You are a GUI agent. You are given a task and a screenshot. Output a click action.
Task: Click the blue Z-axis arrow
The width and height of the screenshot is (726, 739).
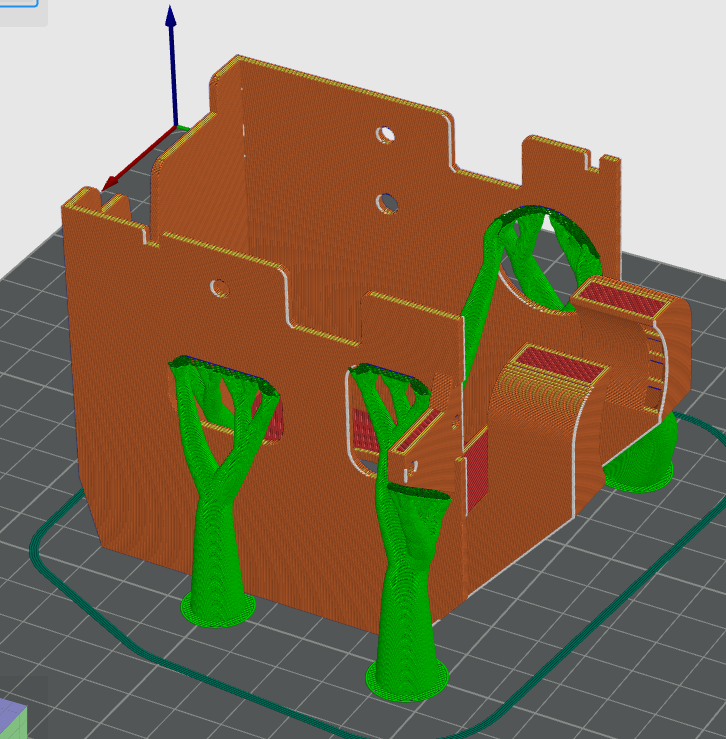[172, 60]
